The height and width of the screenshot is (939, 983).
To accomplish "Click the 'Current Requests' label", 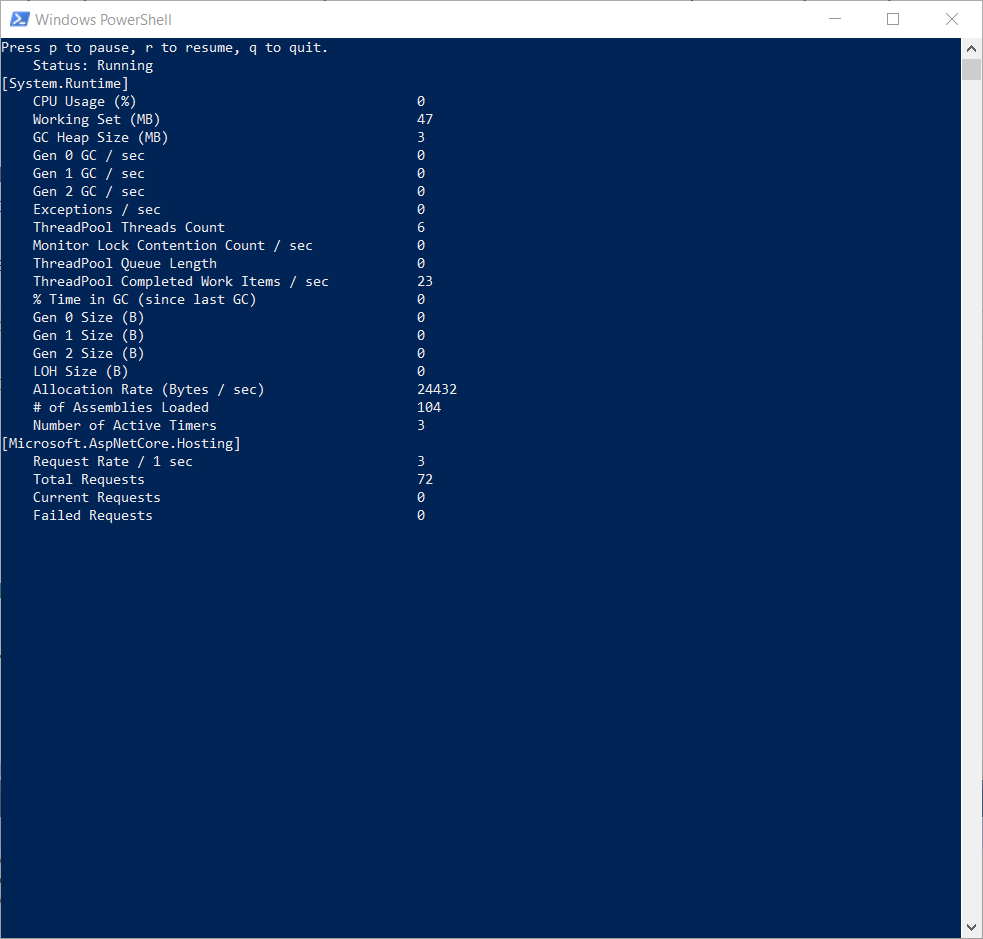I will pyautogui.click(x=97, y=498).
